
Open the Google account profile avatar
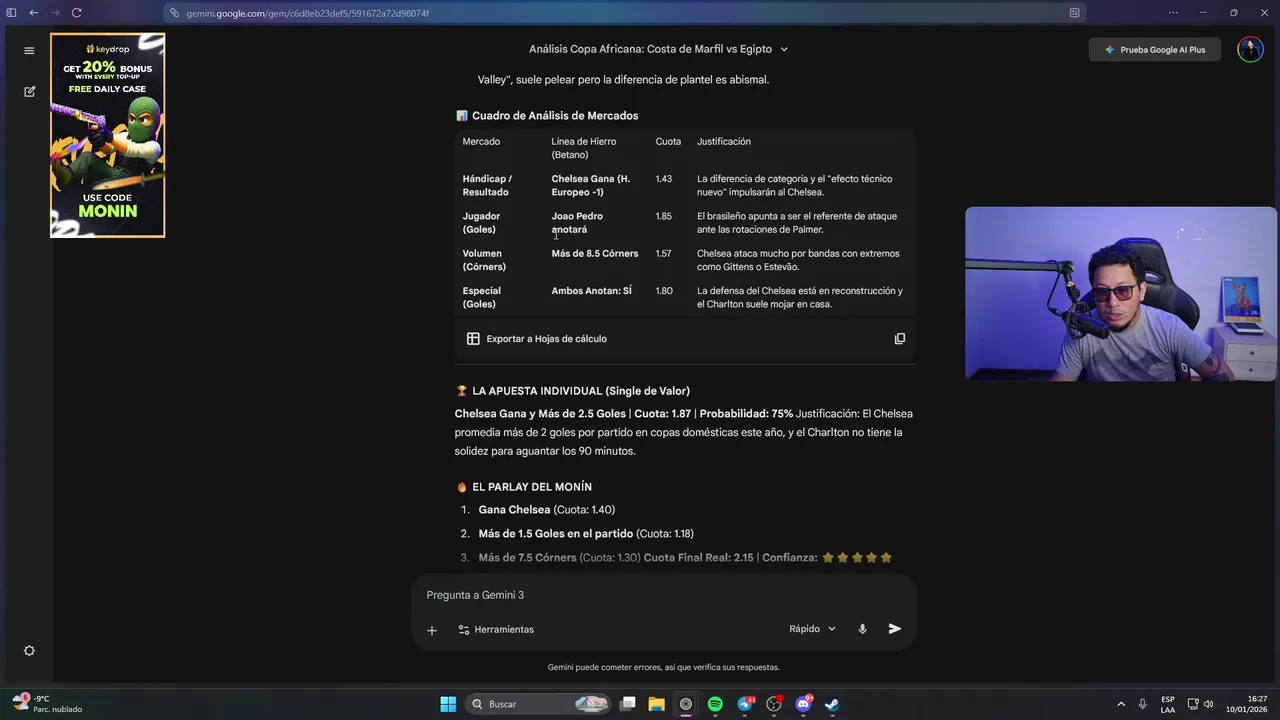1250,49
